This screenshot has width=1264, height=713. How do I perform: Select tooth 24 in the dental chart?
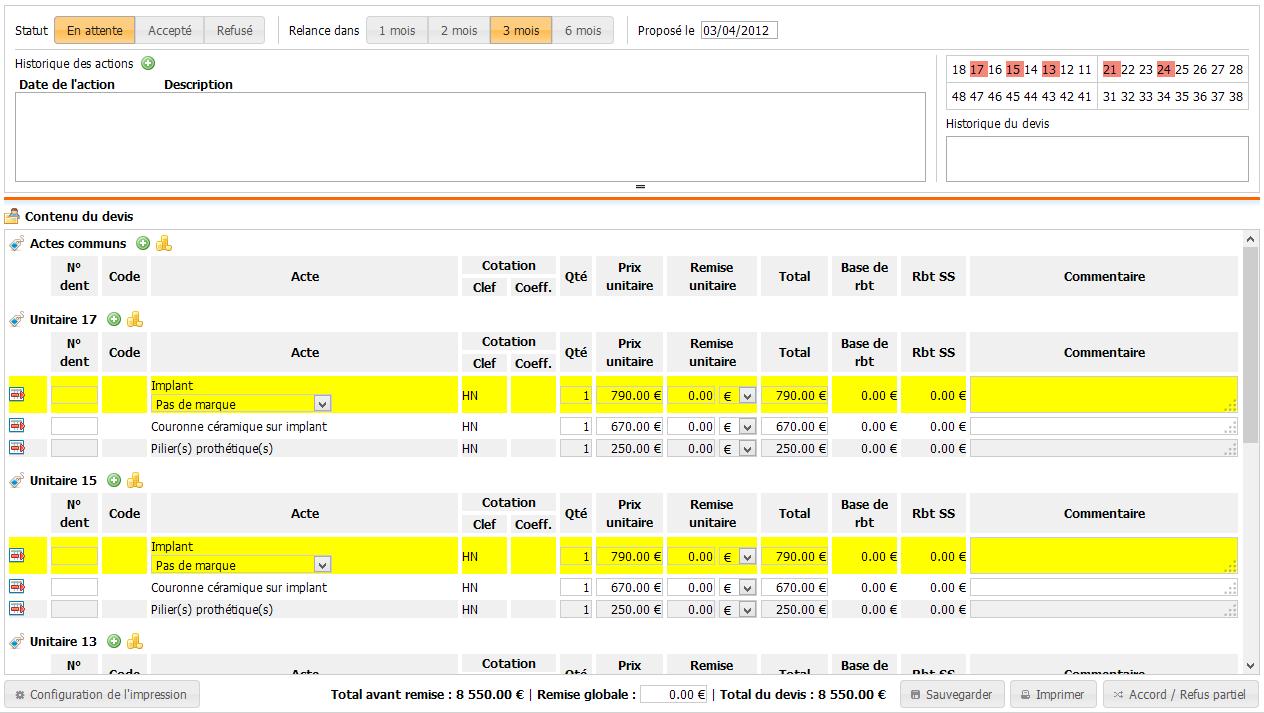[x=1165, y=70]
